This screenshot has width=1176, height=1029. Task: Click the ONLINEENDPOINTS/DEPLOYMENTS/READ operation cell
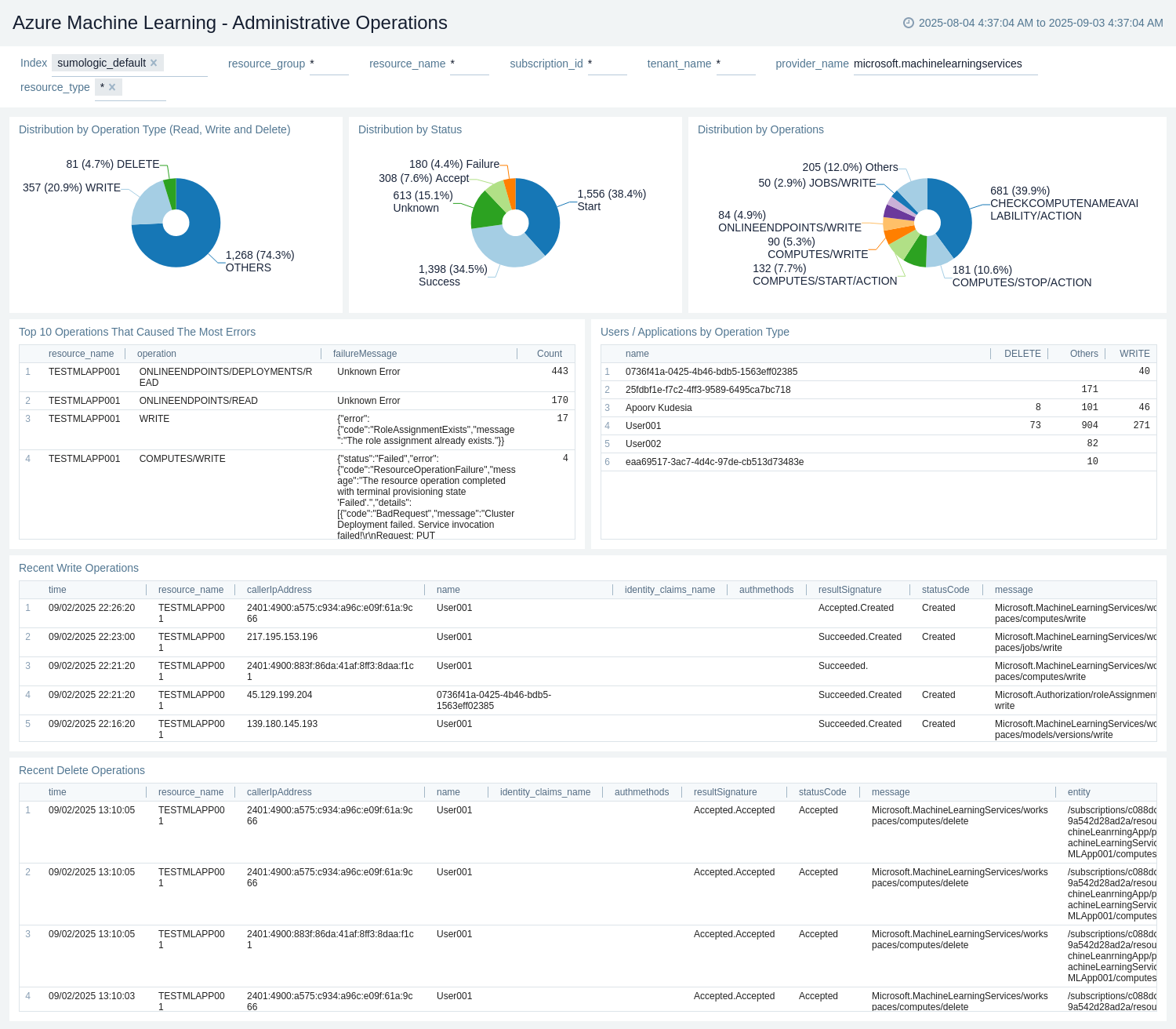[226, 377]
